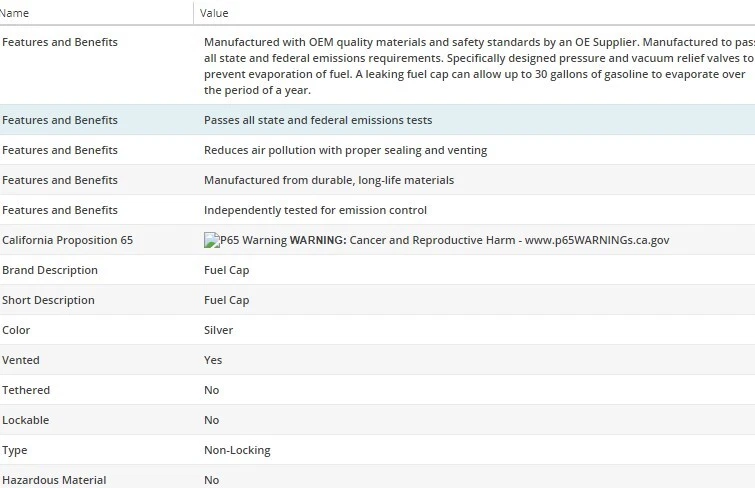The height and width of the screenshot is (488, 755).
Task: Select the 'Silver' color value
Action: point(218,330)
